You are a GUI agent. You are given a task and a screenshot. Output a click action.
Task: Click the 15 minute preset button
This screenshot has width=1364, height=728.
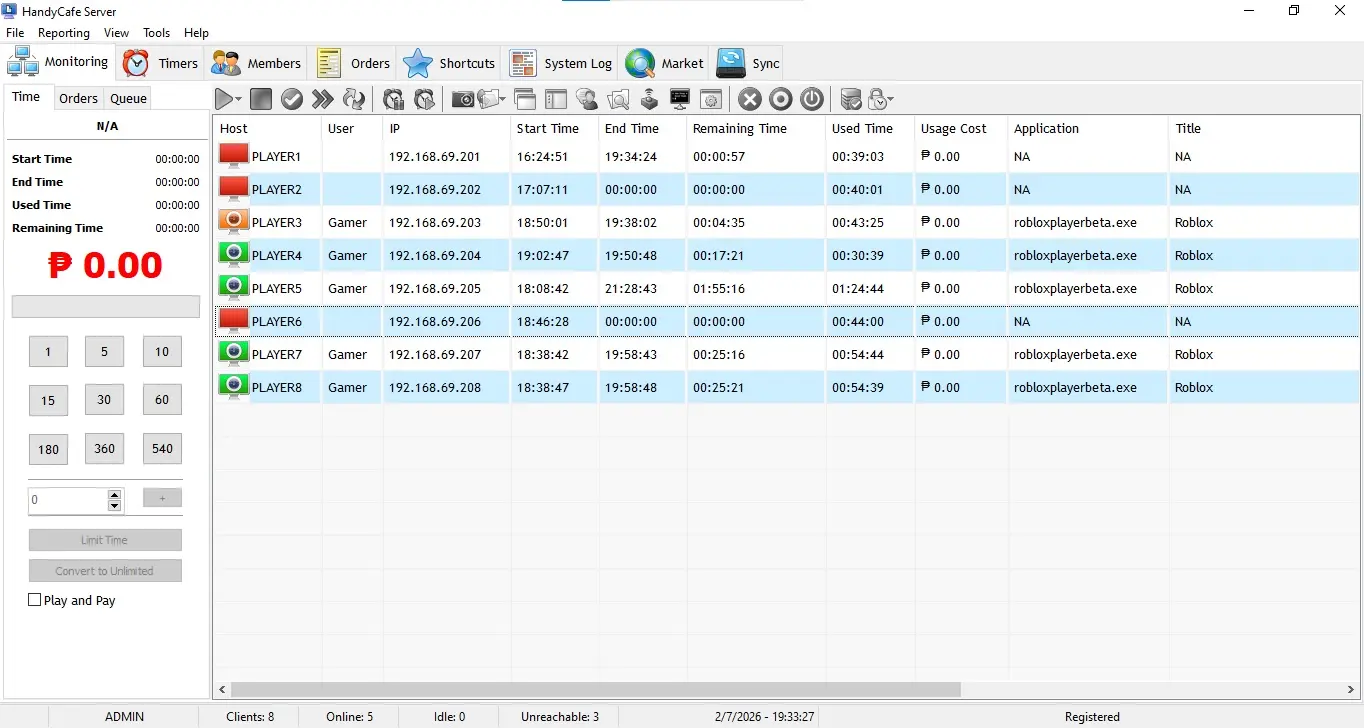pos(48,401)
